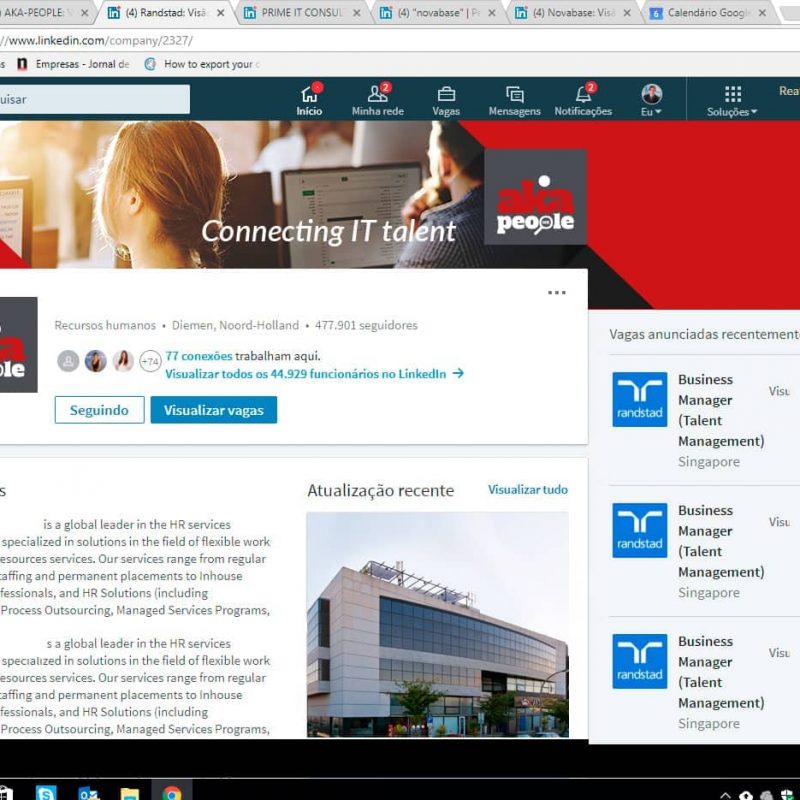This screenshot has width=800, height=800.
Task: Close the "novabase" search tab
Action: 492,13
